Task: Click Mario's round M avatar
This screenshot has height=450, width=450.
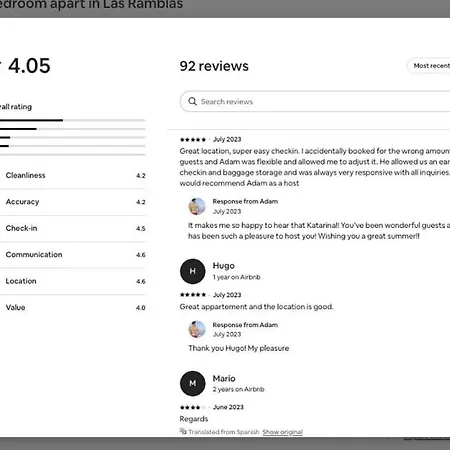Action: 193,383
